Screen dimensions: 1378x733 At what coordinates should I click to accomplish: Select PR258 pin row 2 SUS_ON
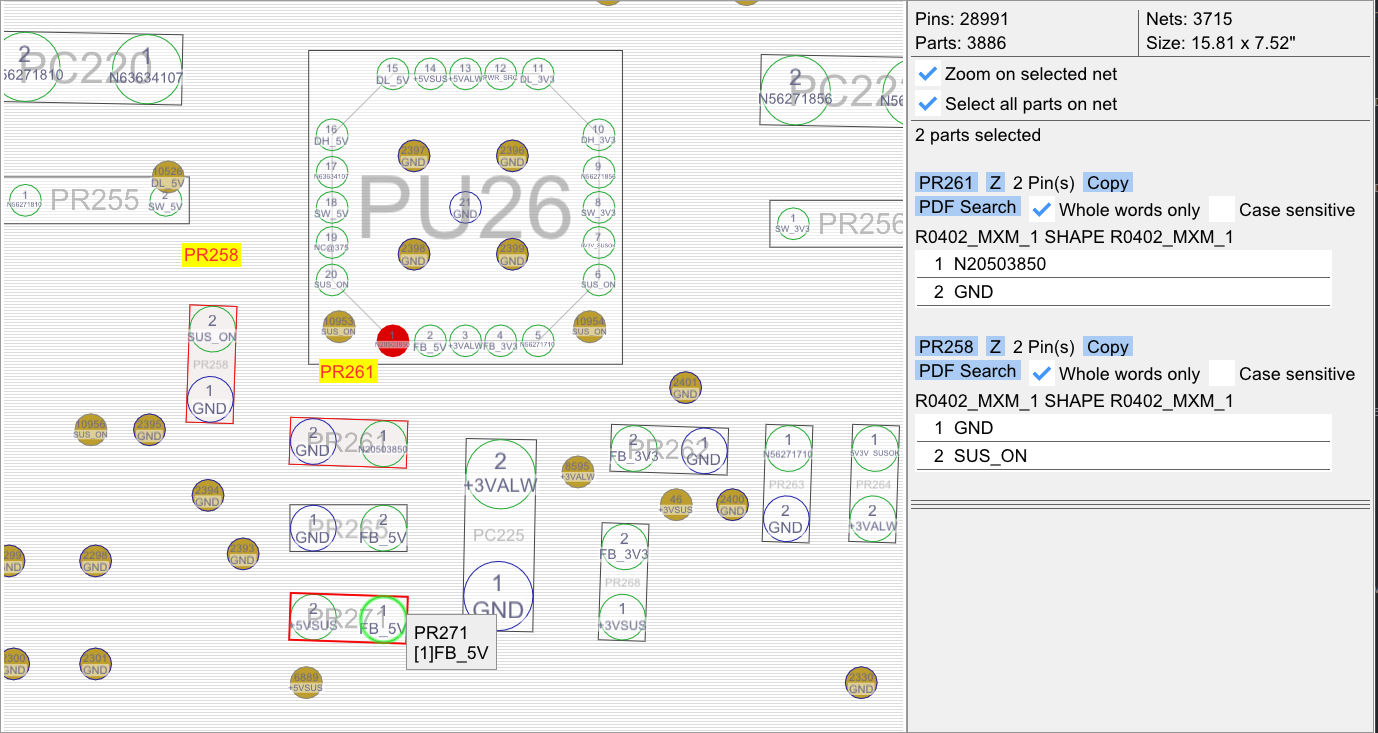click(x=1124, y=456)
